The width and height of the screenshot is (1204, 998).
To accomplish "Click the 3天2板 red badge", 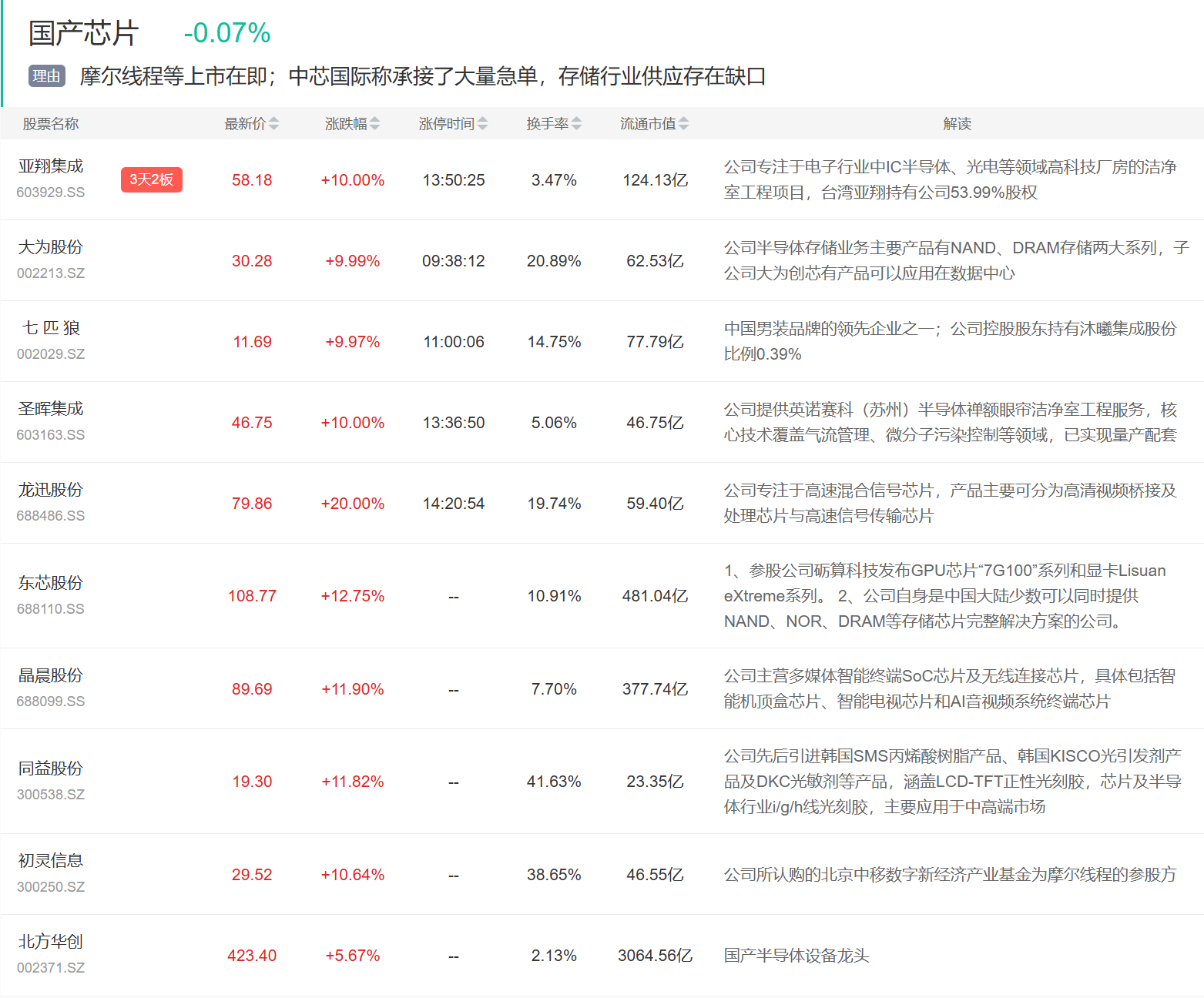I will click(x=151, y=179).
